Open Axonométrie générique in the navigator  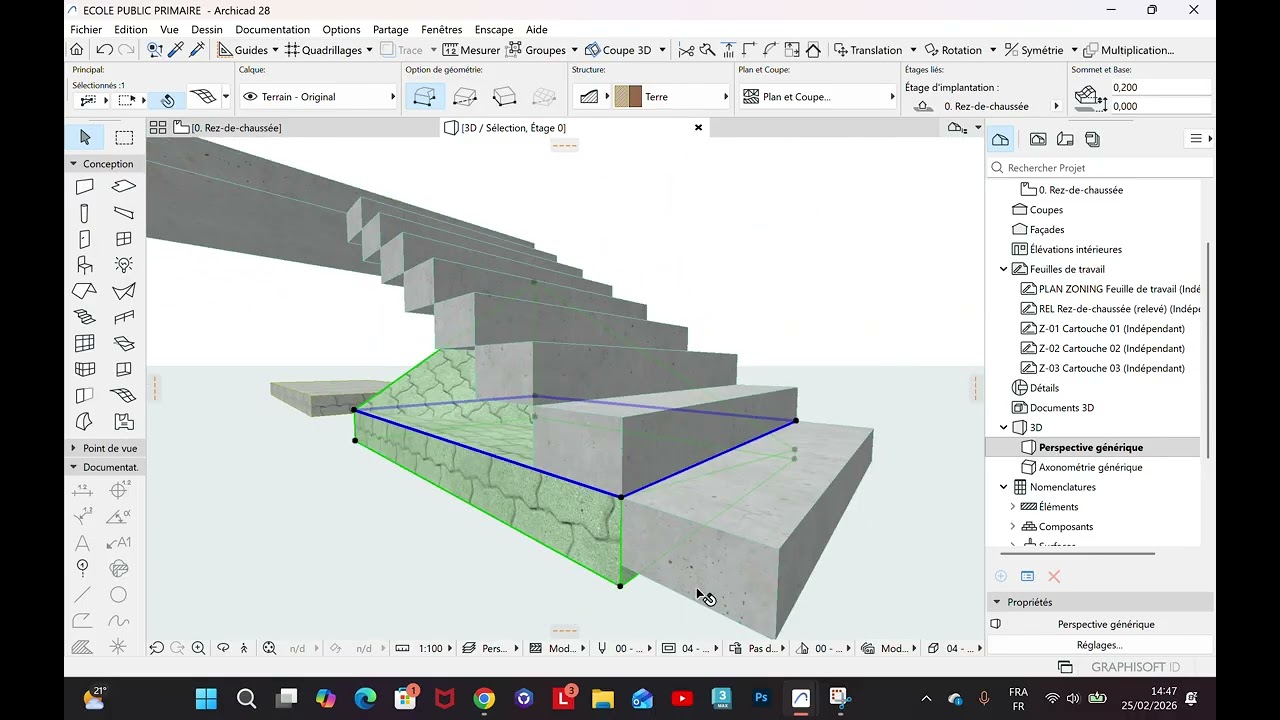[x=1090, y=467]
